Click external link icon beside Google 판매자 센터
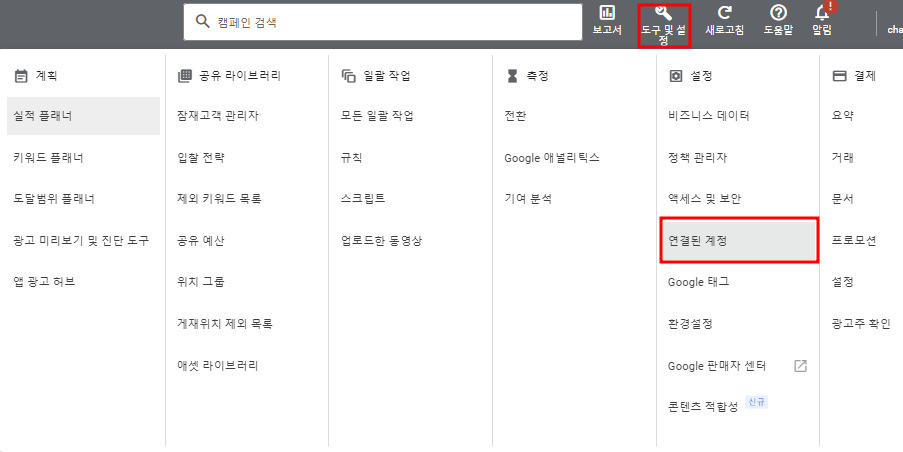This screenshot has height=452, width=903. pyautogui.click(x=800, y=366)
